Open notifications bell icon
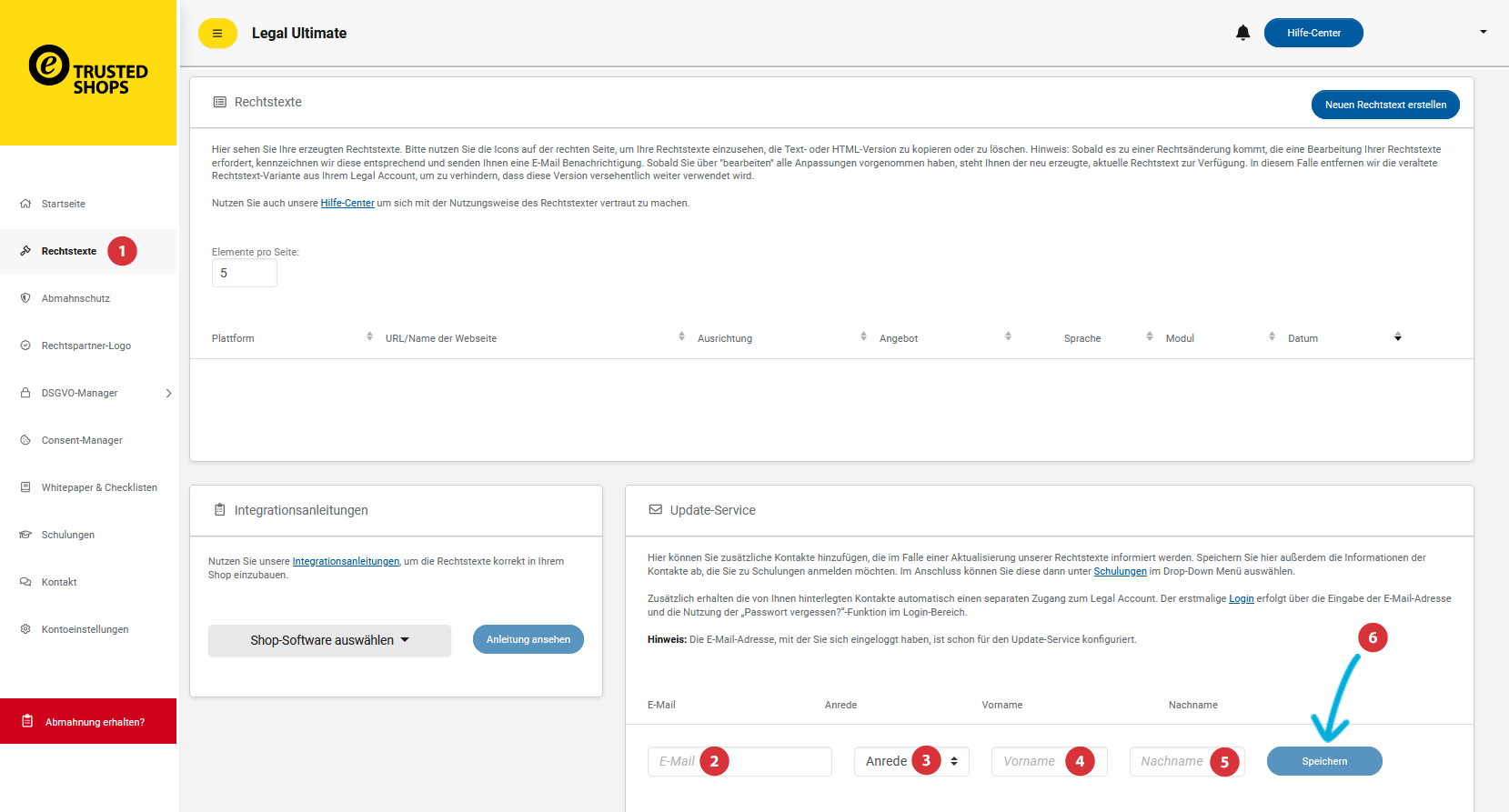 click(x=1242, y=33)
